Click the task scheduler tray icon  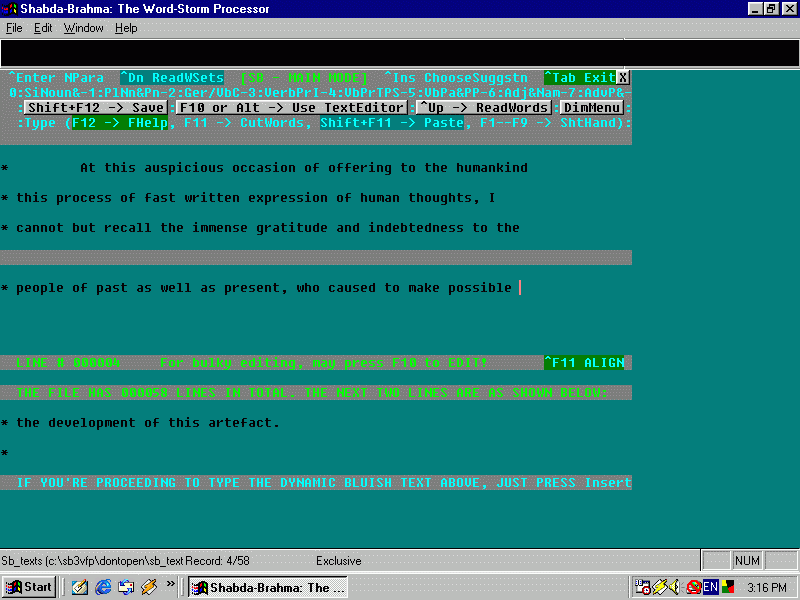(x=642, y=587)
